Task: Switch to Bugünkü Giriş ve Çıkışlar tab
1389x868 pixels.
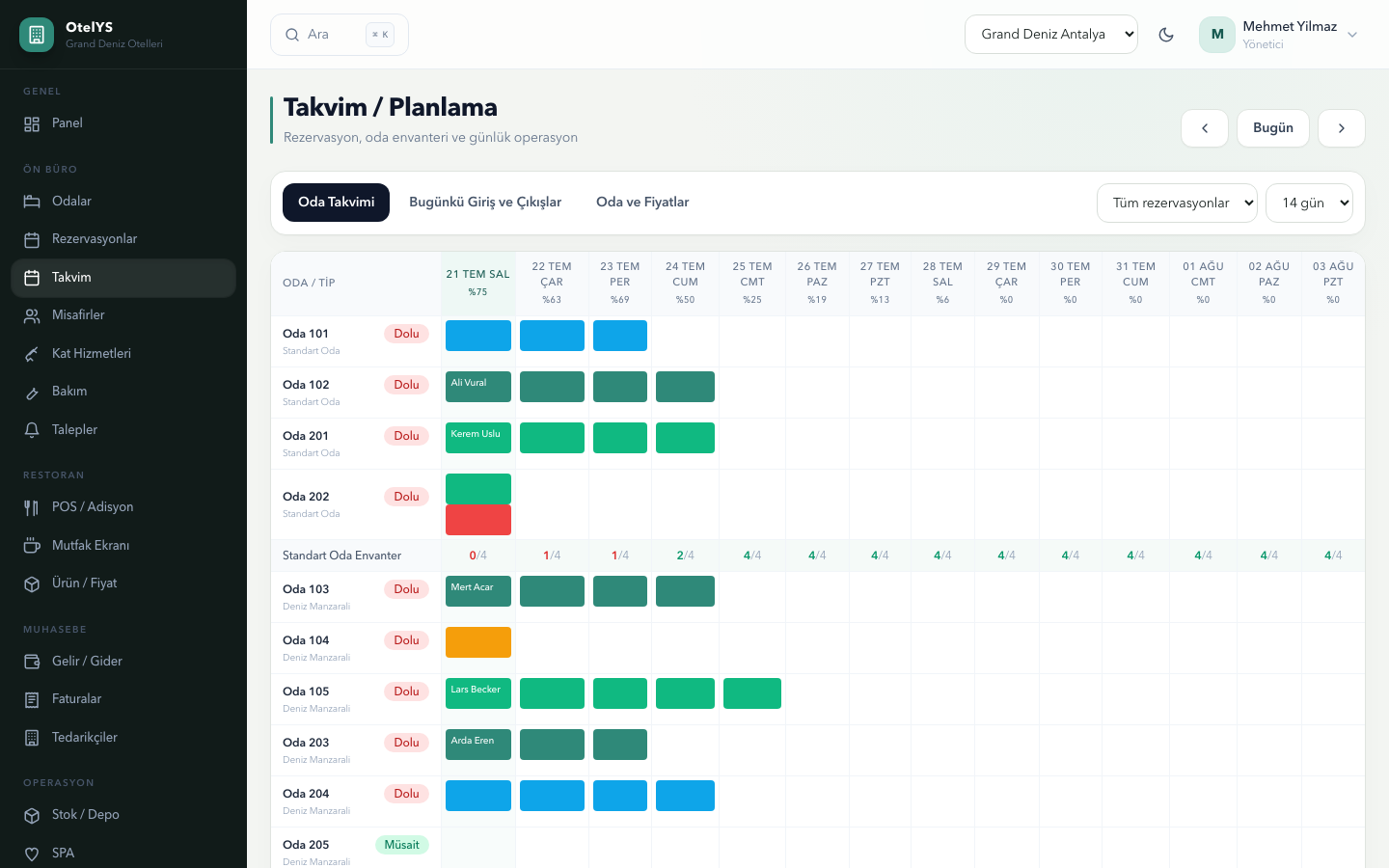Action: tap(485, 203)
